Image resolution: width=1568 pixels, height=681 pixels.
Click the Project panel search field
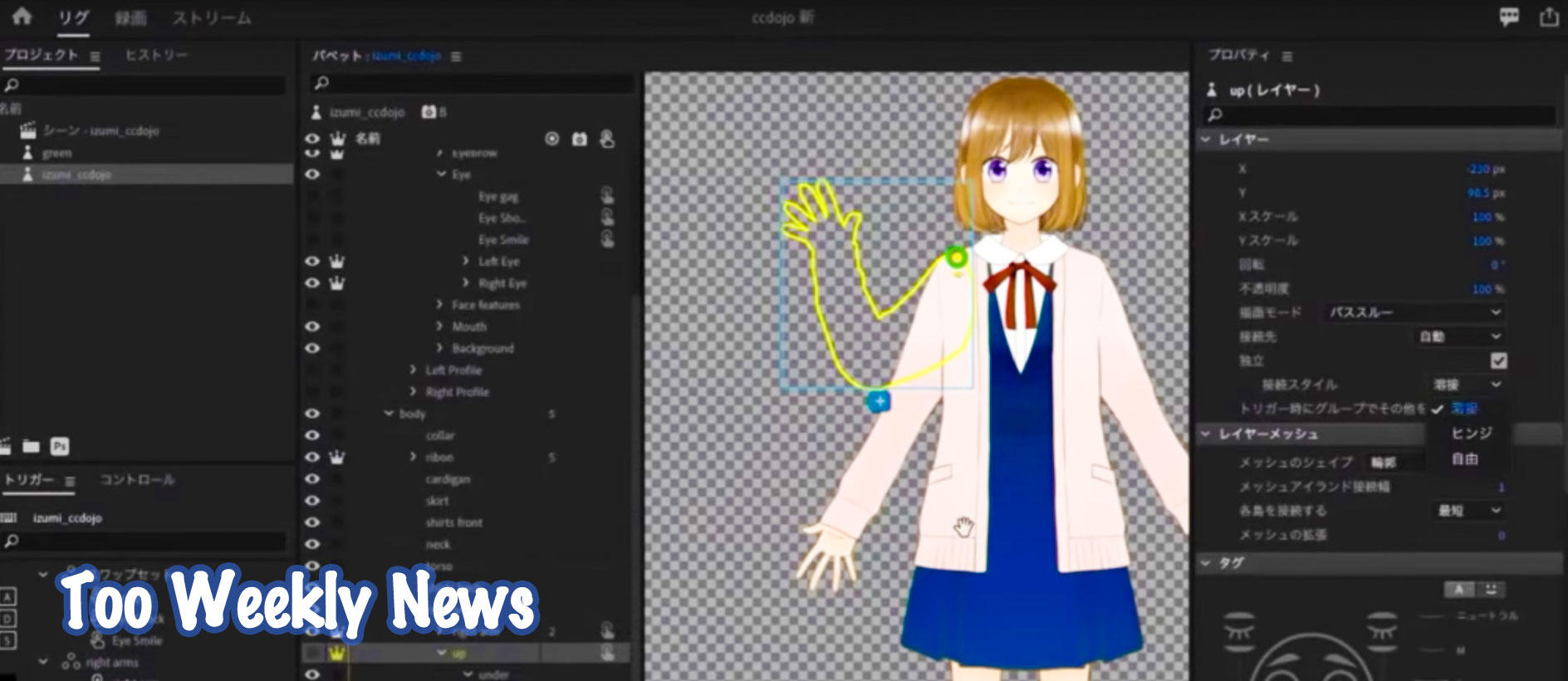[x=145, y=85]
